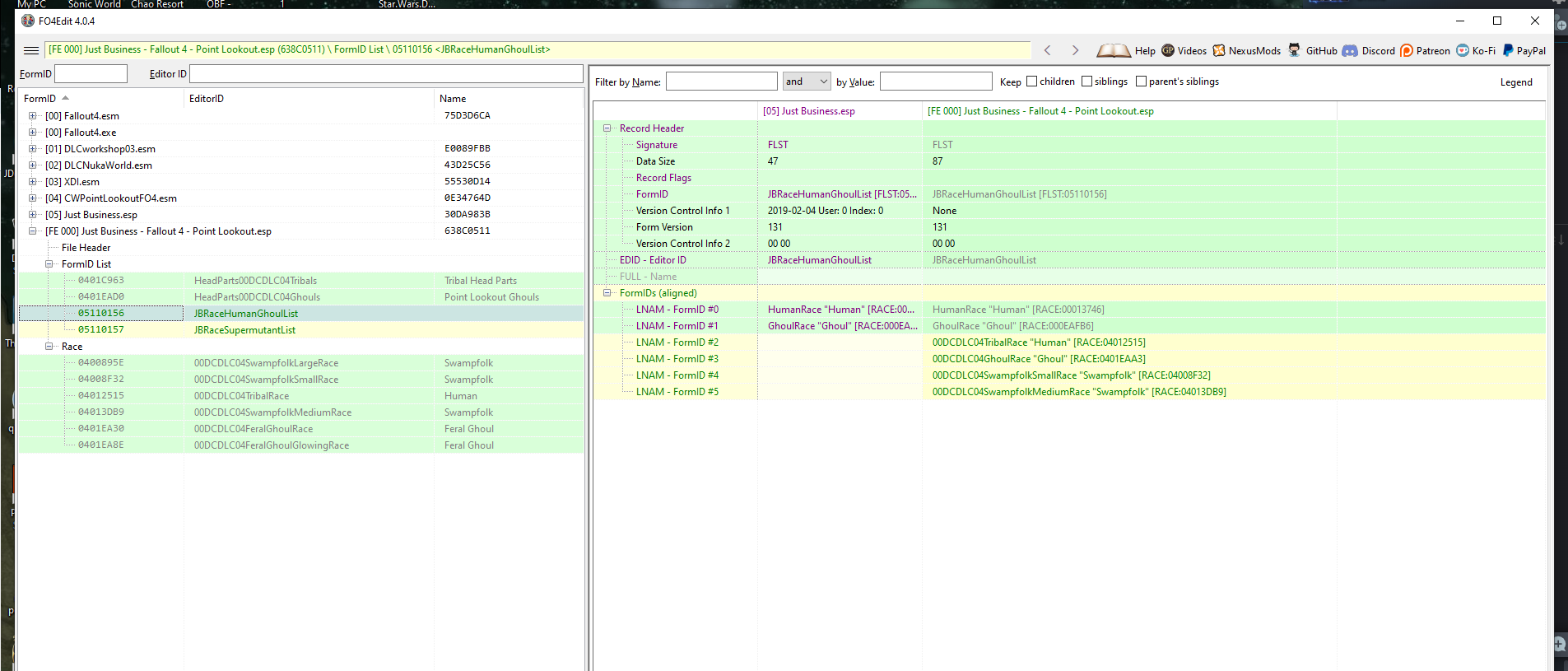Collapse the Race group in the tree

(49, 347)
